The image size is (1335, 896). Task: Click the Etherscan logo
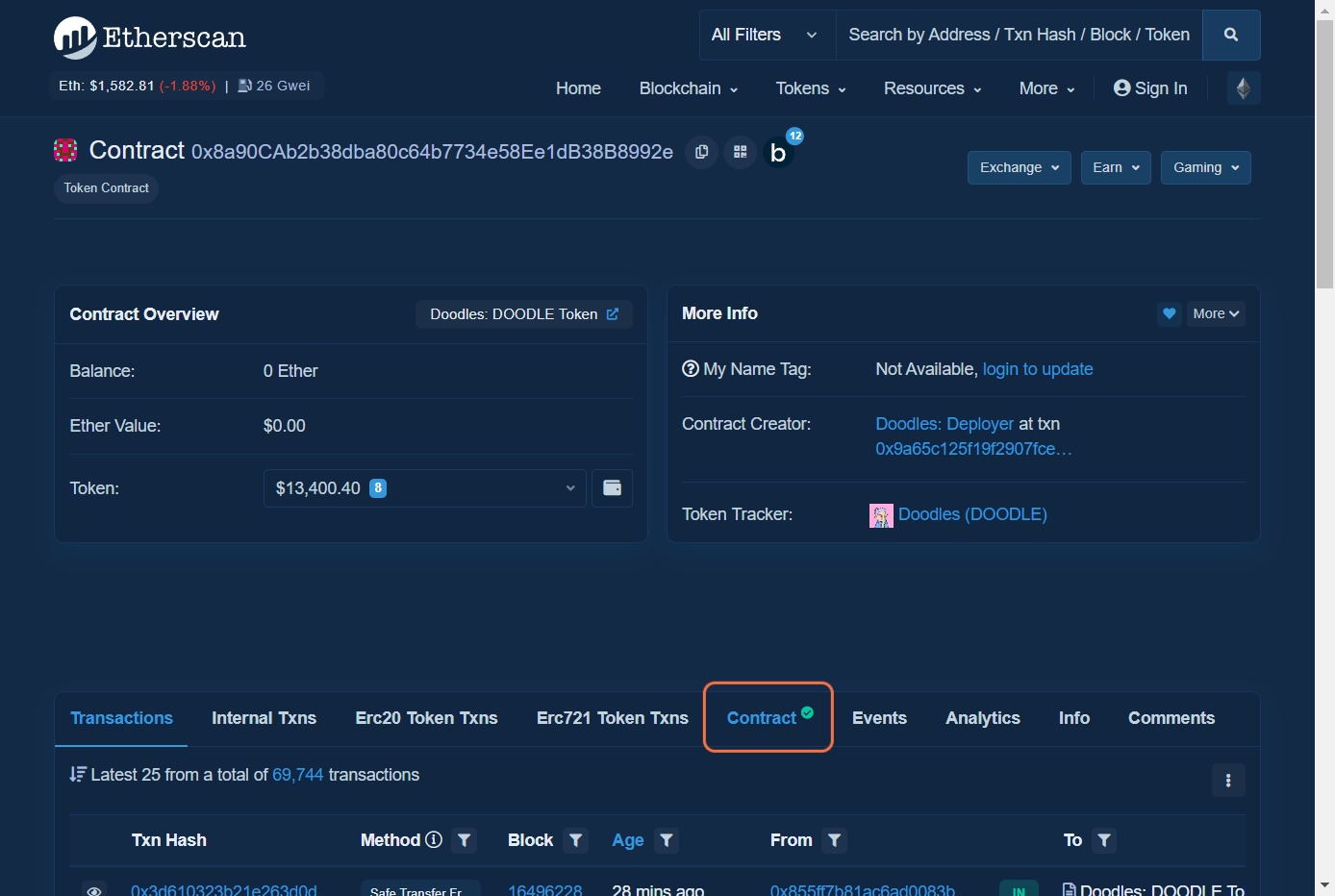(x=150, y=37)
